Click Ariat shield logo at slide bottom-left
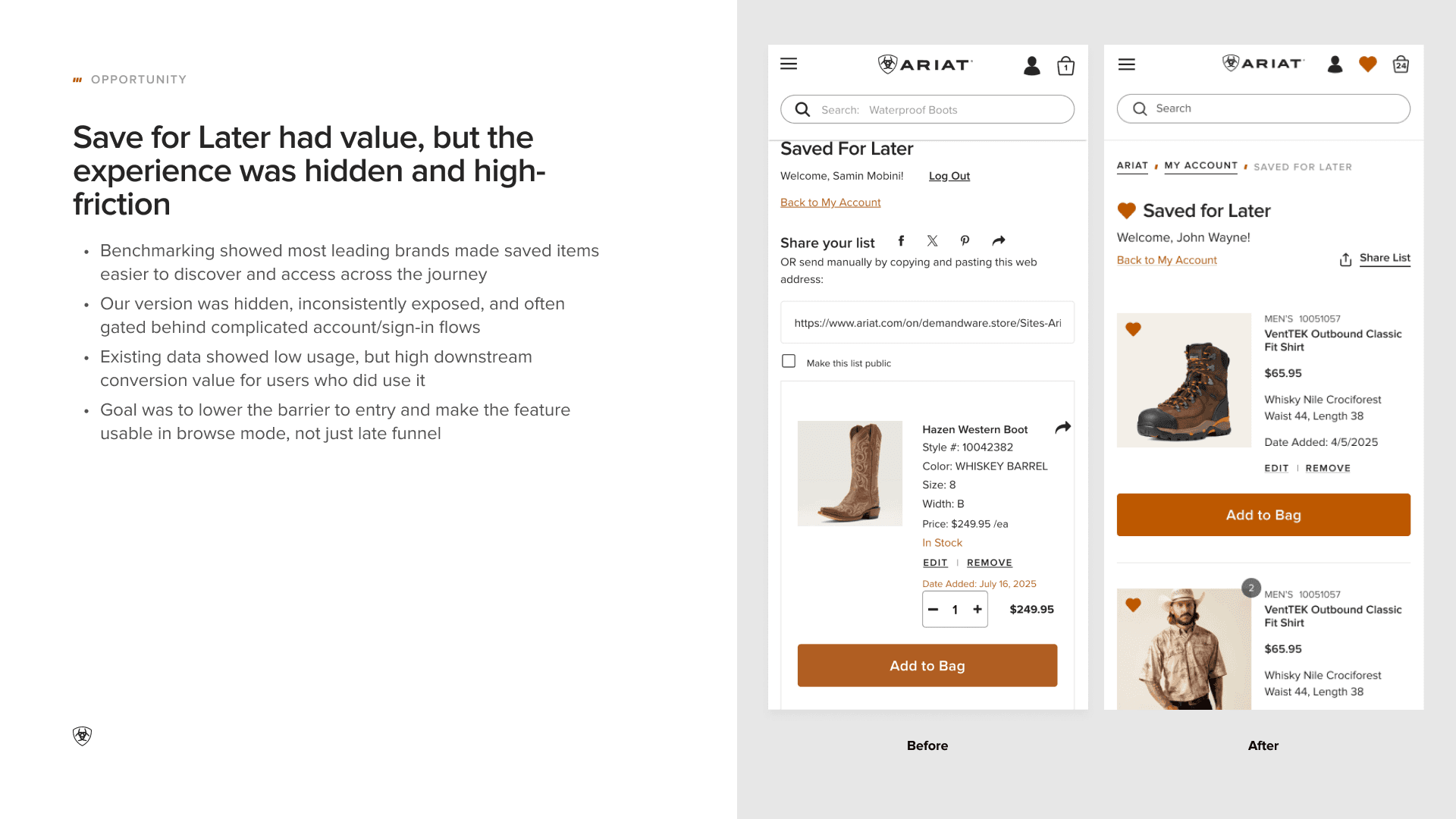This screenshot has width=1456, height=819. coord(82,736)
